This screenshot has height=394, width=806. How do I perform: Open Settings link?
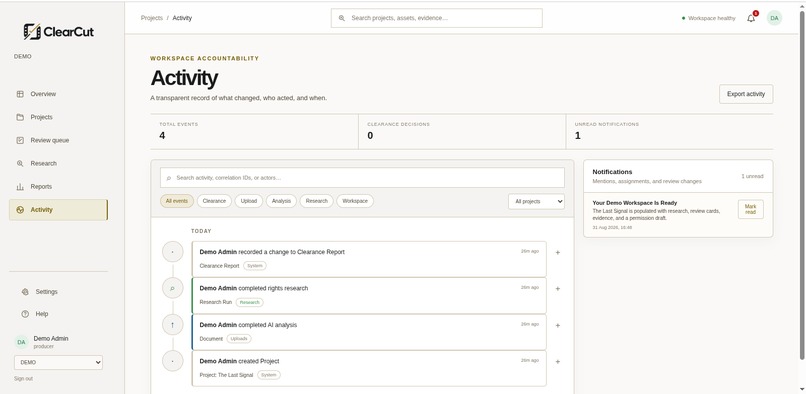pyautogui.click(x=46, y=292)
